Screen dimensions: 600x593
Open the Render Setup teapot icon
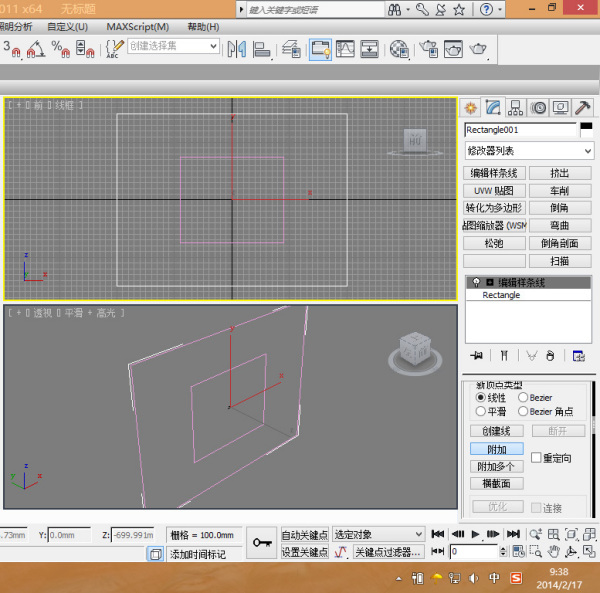429,49
